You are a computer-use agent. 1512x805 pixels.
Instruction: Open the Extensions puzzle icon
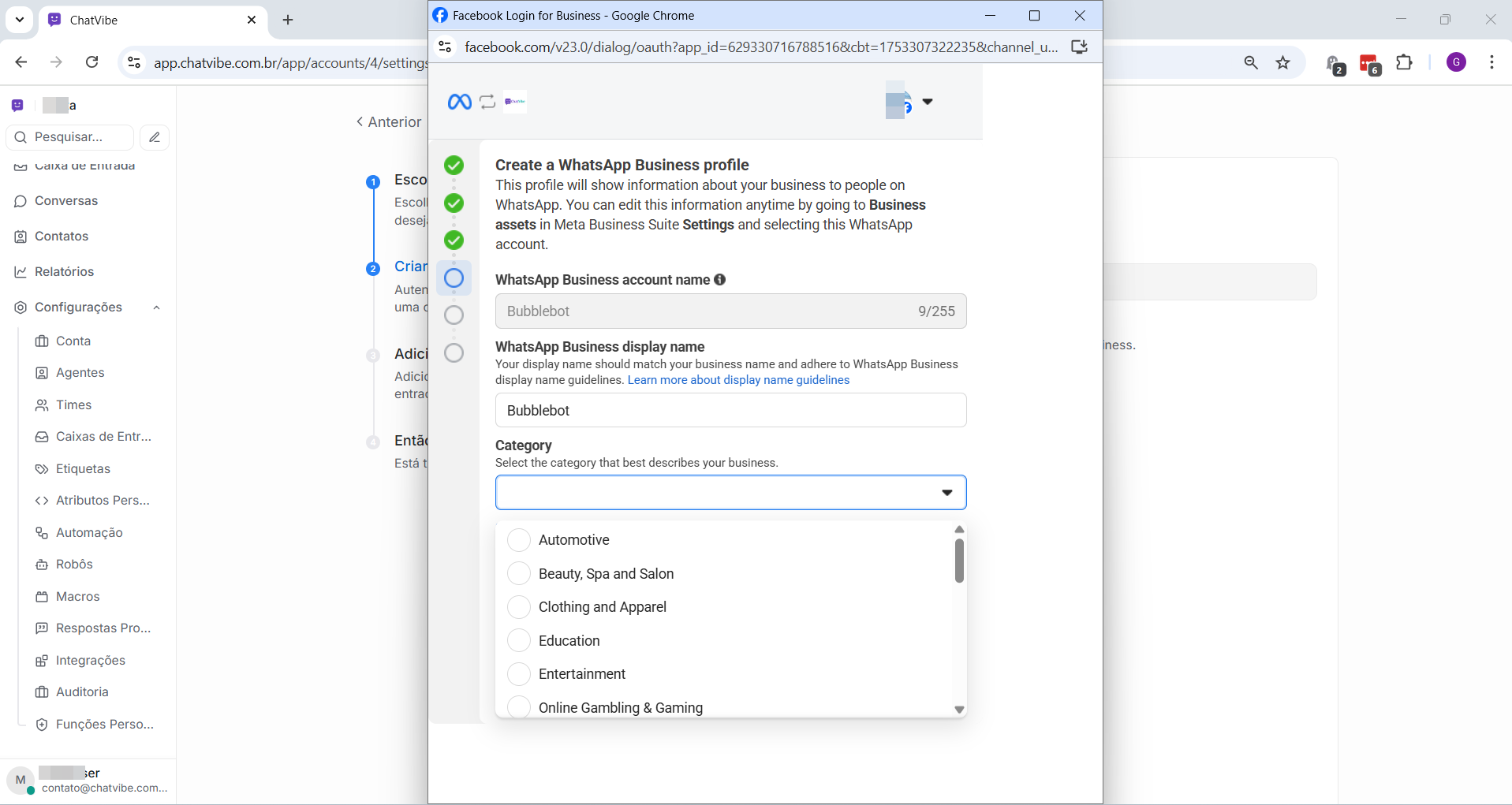(x=1404, y=63)
